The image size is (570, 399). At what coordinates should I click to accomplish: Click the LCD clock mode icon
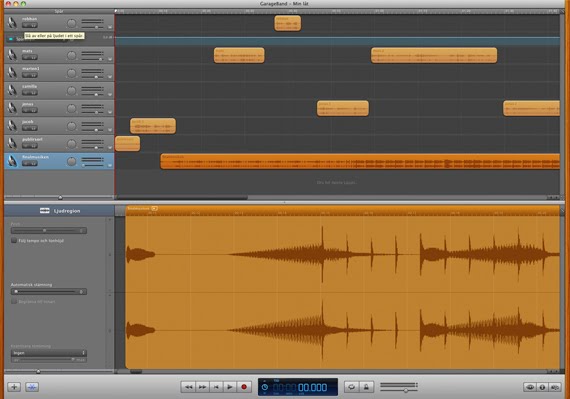point(265,387)
